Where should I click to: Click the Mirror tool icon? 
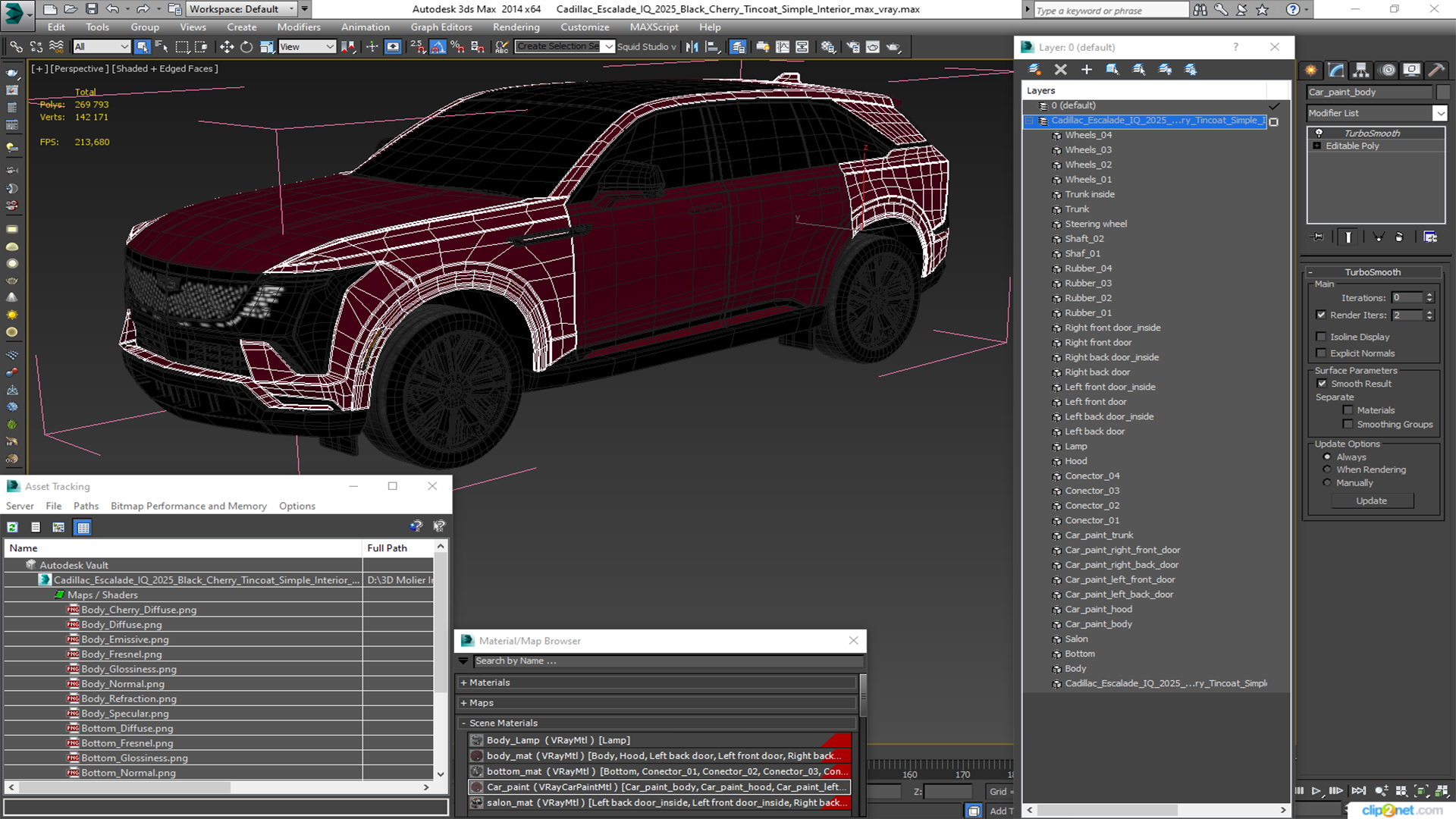pos(692,47)
